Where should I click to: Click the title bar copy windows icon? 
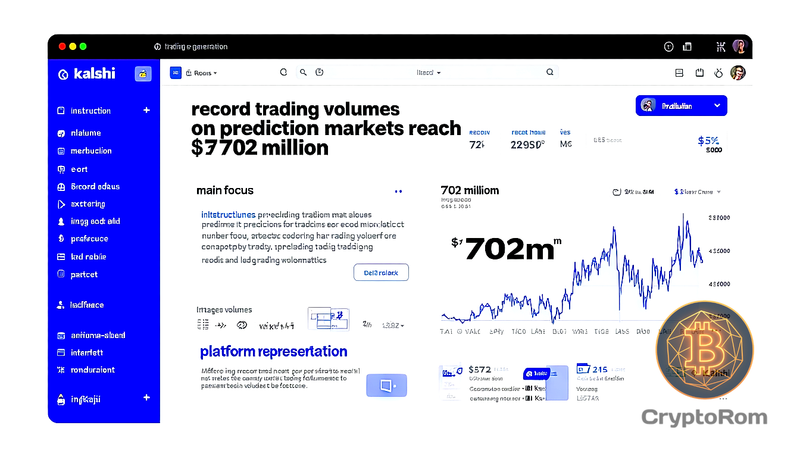point(687,47)
